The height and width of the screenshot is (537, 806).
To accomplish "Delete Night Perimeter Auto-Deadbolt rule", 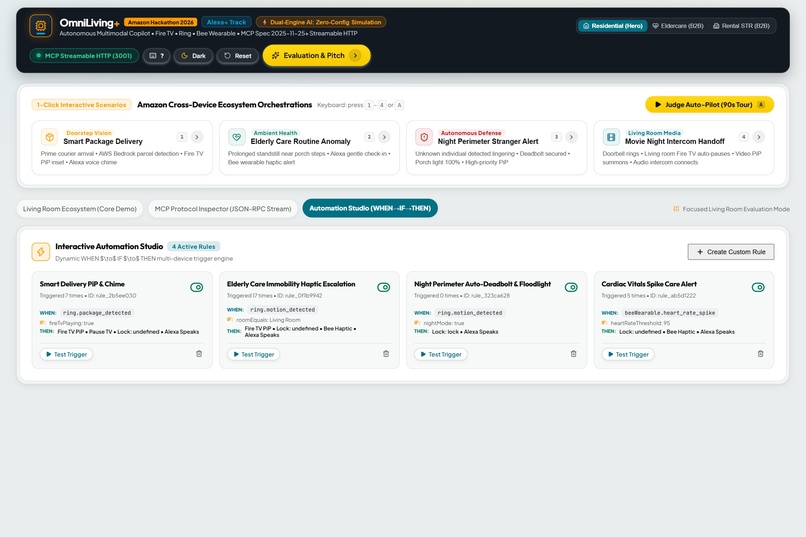I will (x=573, y=354).
